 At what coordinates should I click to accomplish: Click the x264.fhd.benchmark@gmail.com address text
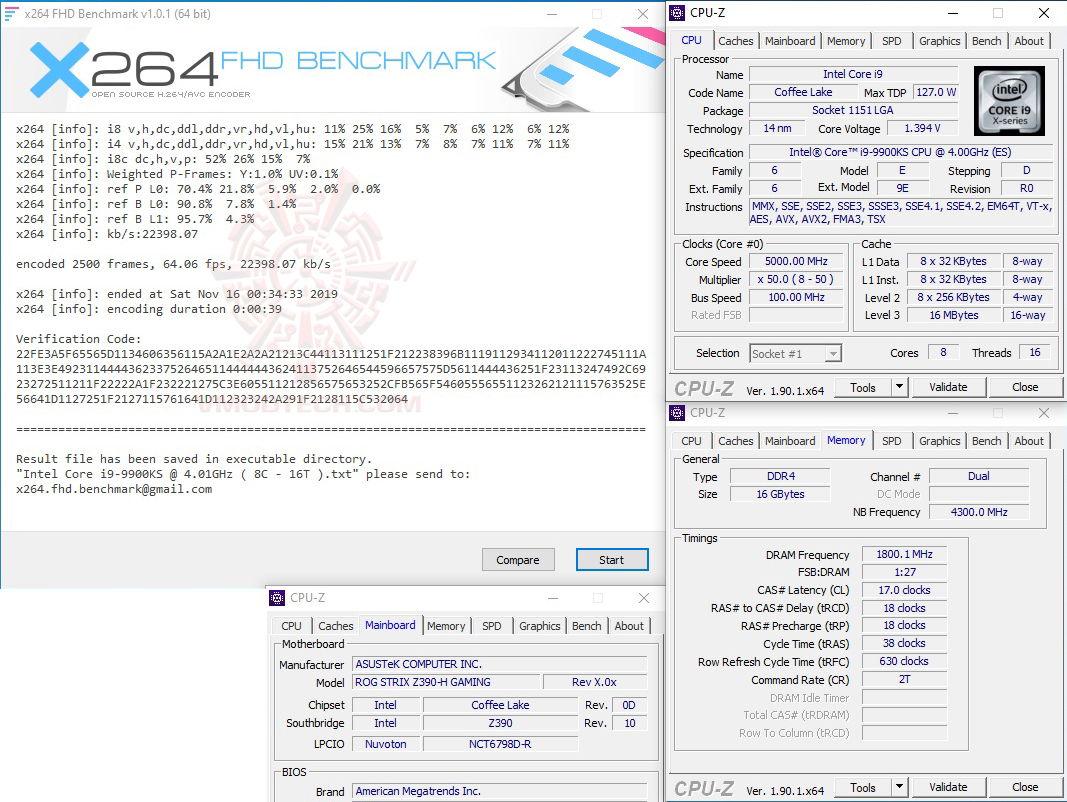(x=114, y=489)
